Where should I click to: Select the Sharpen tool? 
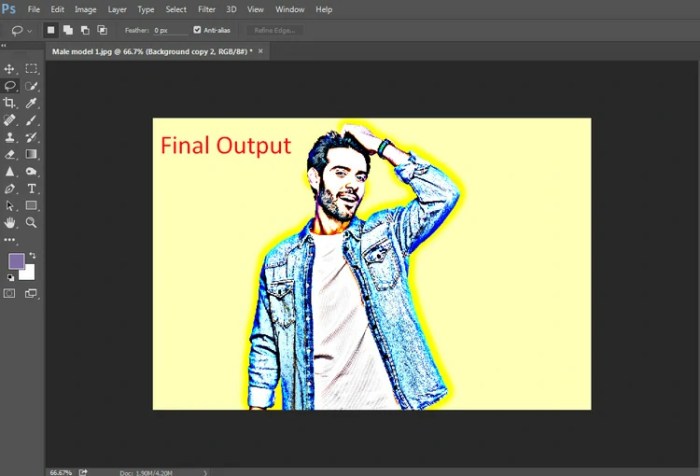click(x=9, y=171)
